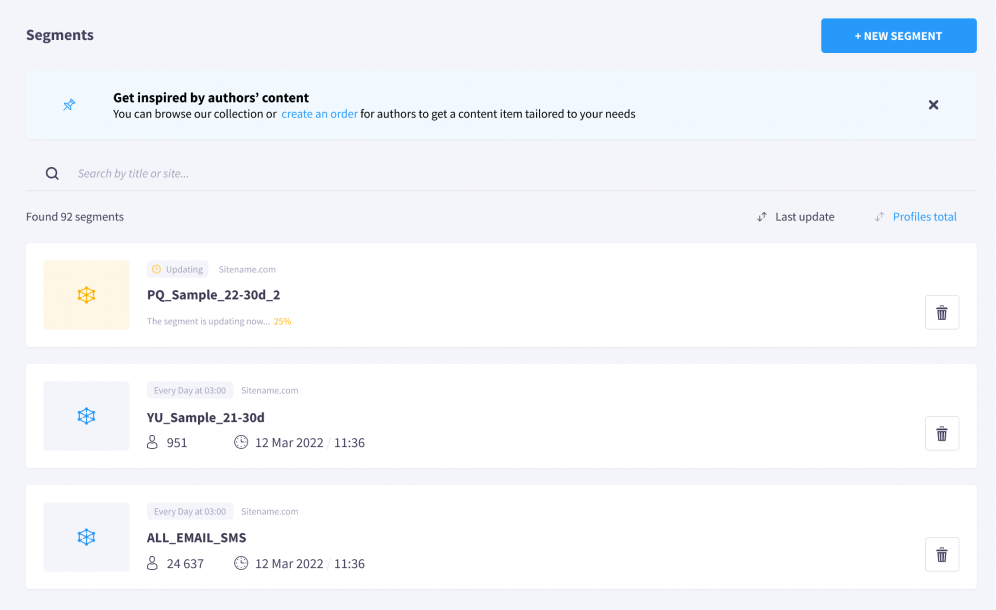Screen dimensions: 996x610
Task: Click the pin icon in the banner
Action: (x=69, y=105)
